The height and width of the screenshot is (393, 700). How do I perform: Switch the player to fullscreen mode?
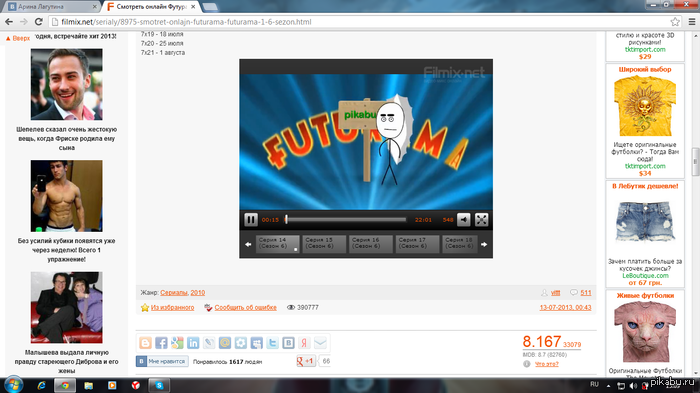(481, 219)
